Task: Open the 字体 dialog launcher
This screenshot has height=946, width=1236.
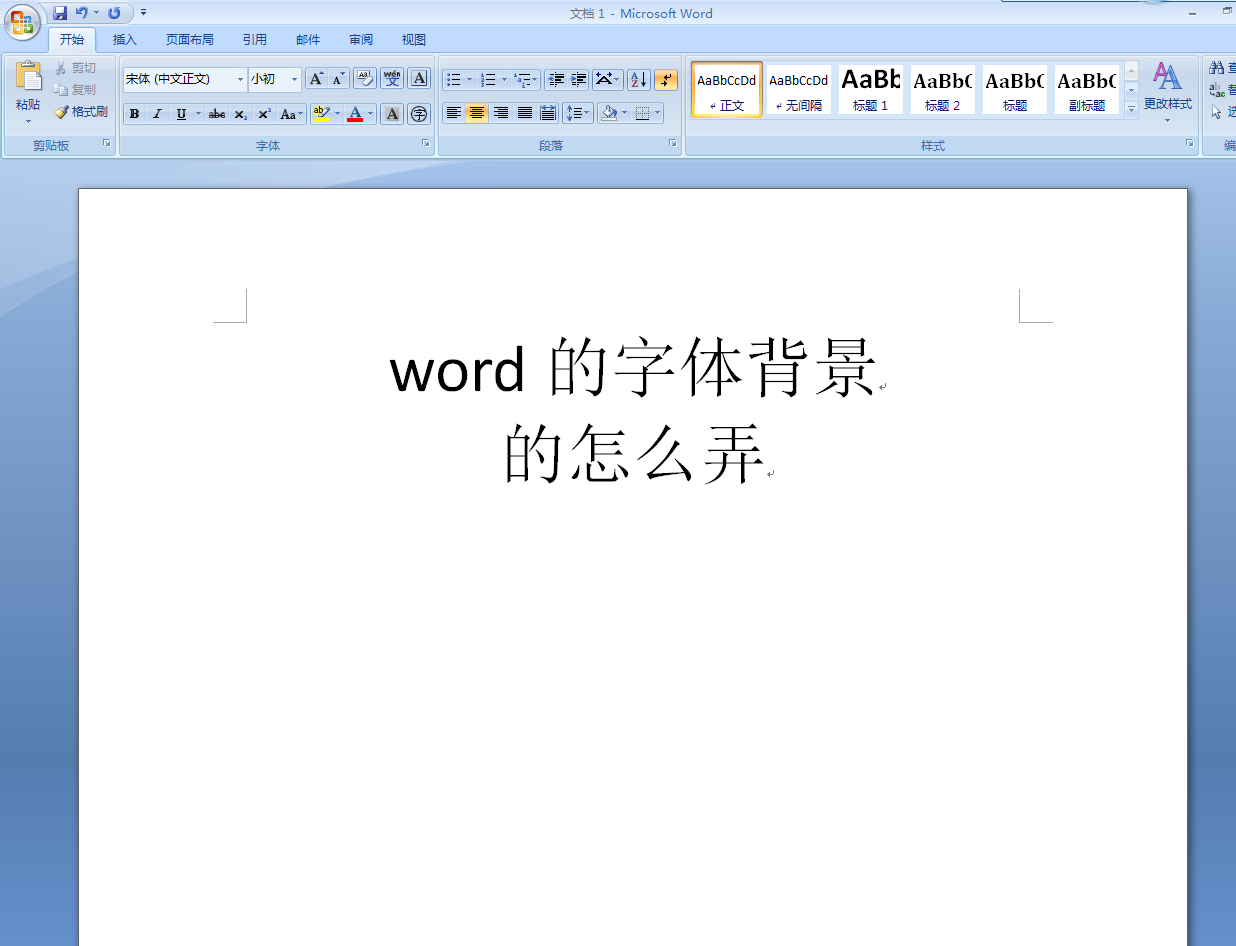Action: [426, 144]
